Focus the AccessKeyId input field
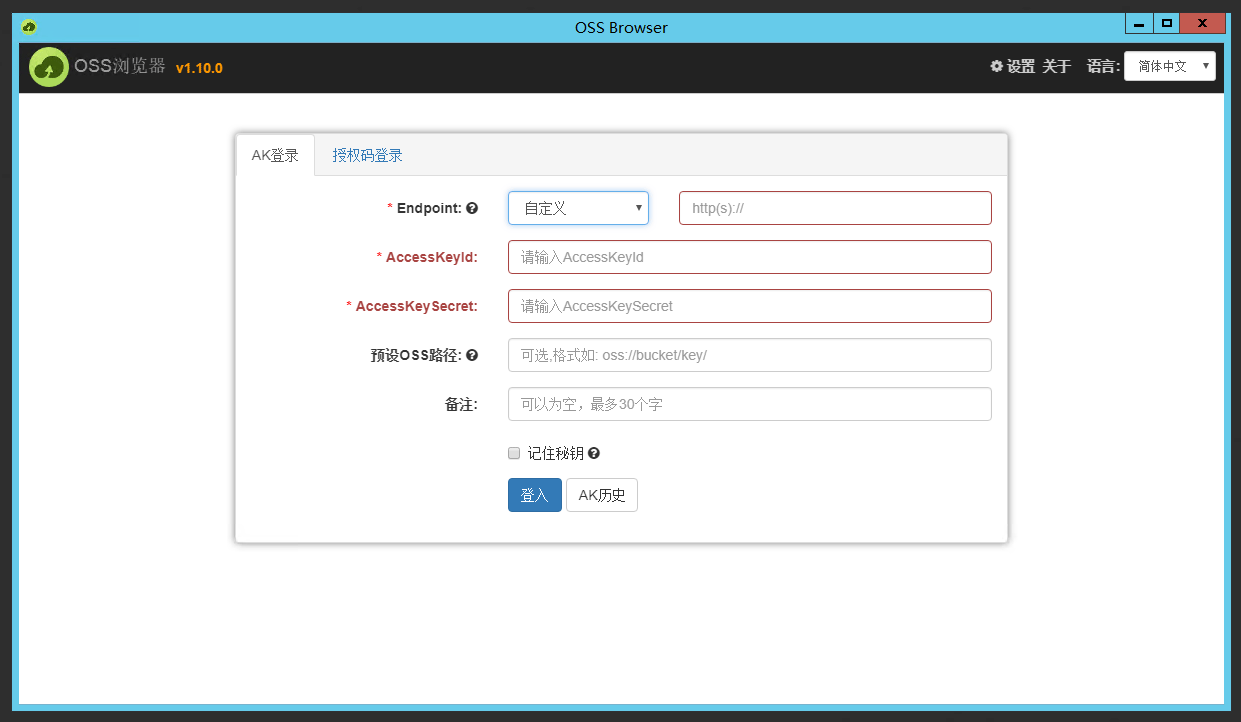Viewport: 1241px width, 722px height. pos(750,257)
